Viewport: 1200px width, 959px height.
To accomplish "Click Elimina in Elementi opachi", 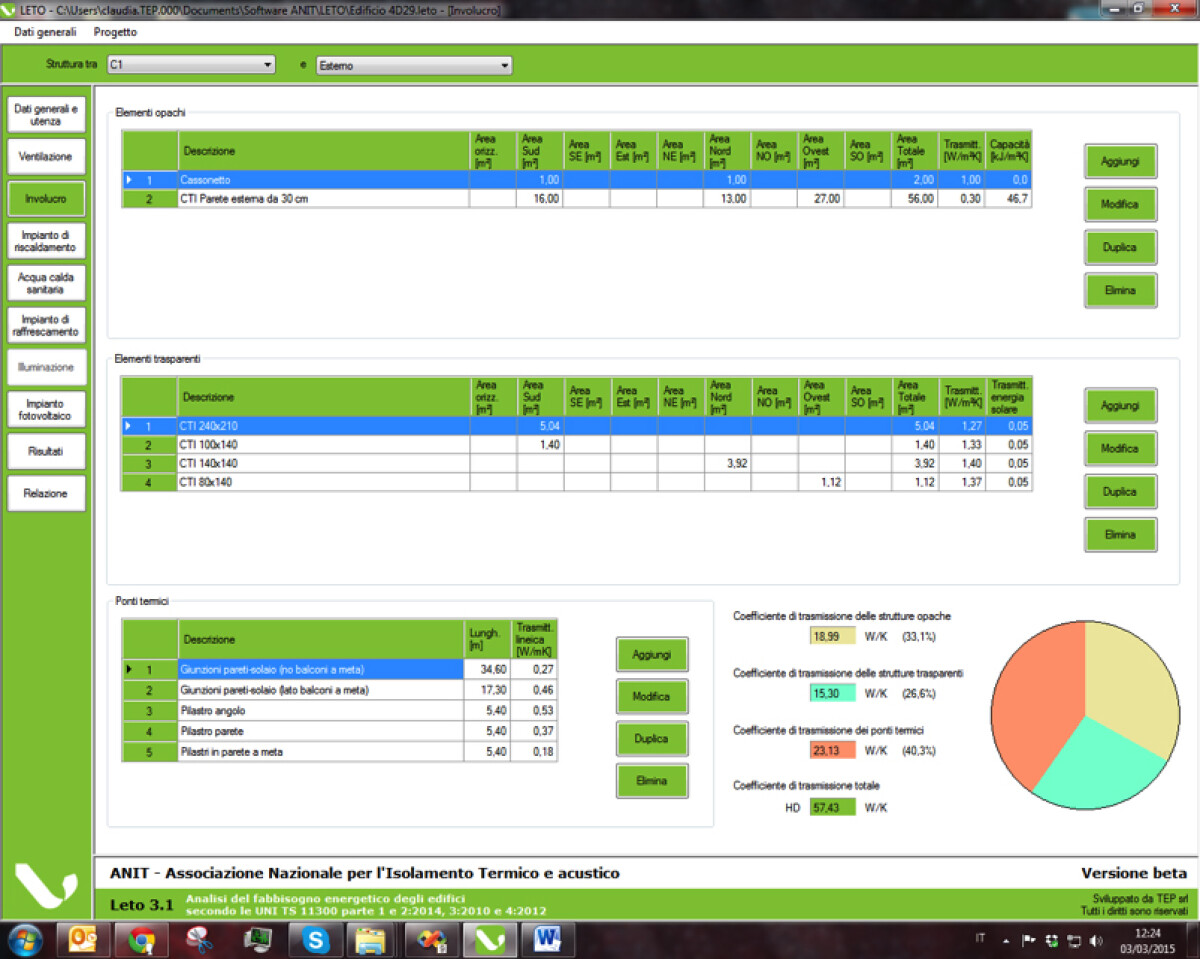I will [1120, 290].
